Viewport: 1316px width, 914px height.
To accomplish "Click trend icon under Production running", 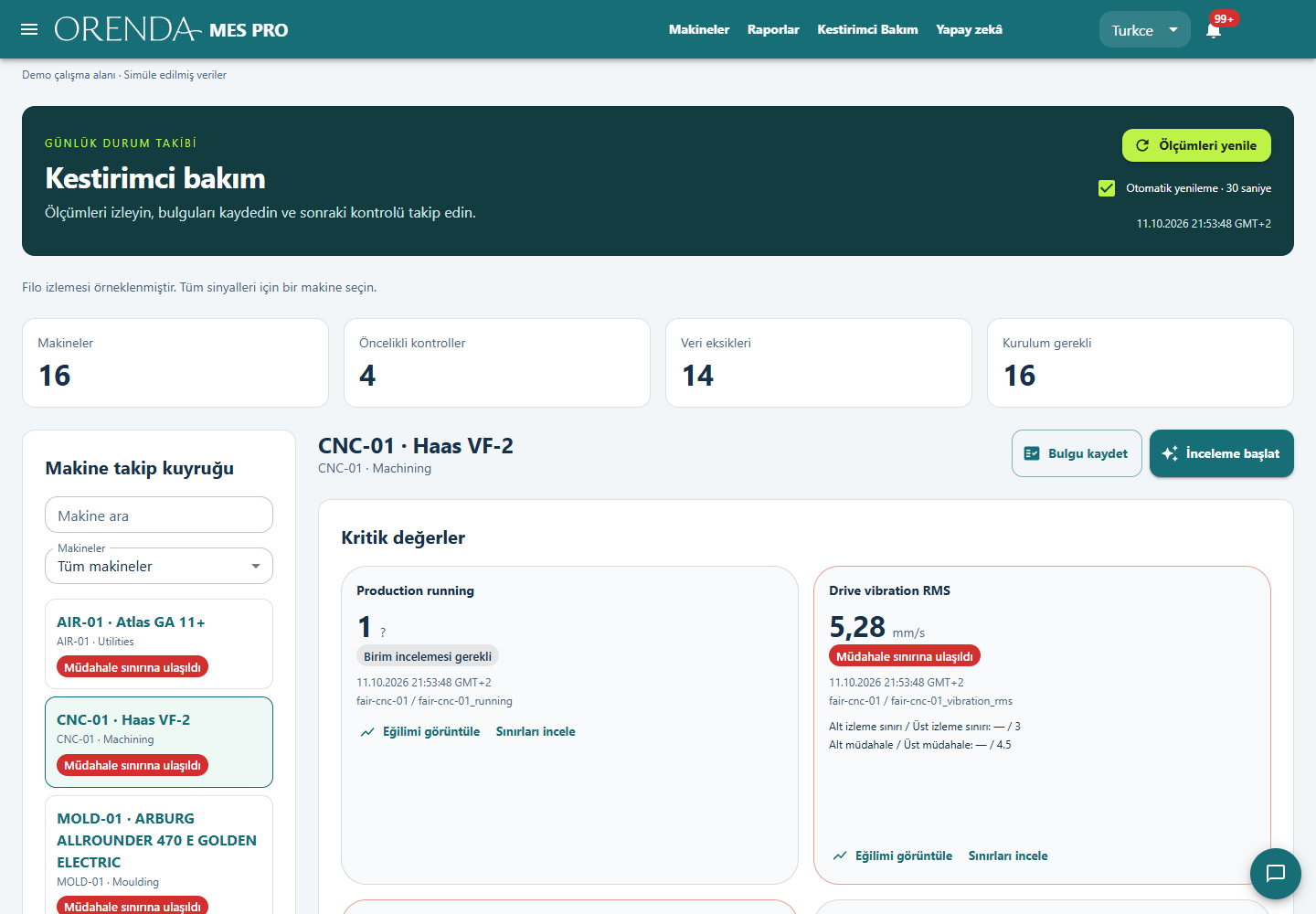I will tap(367, 732).
